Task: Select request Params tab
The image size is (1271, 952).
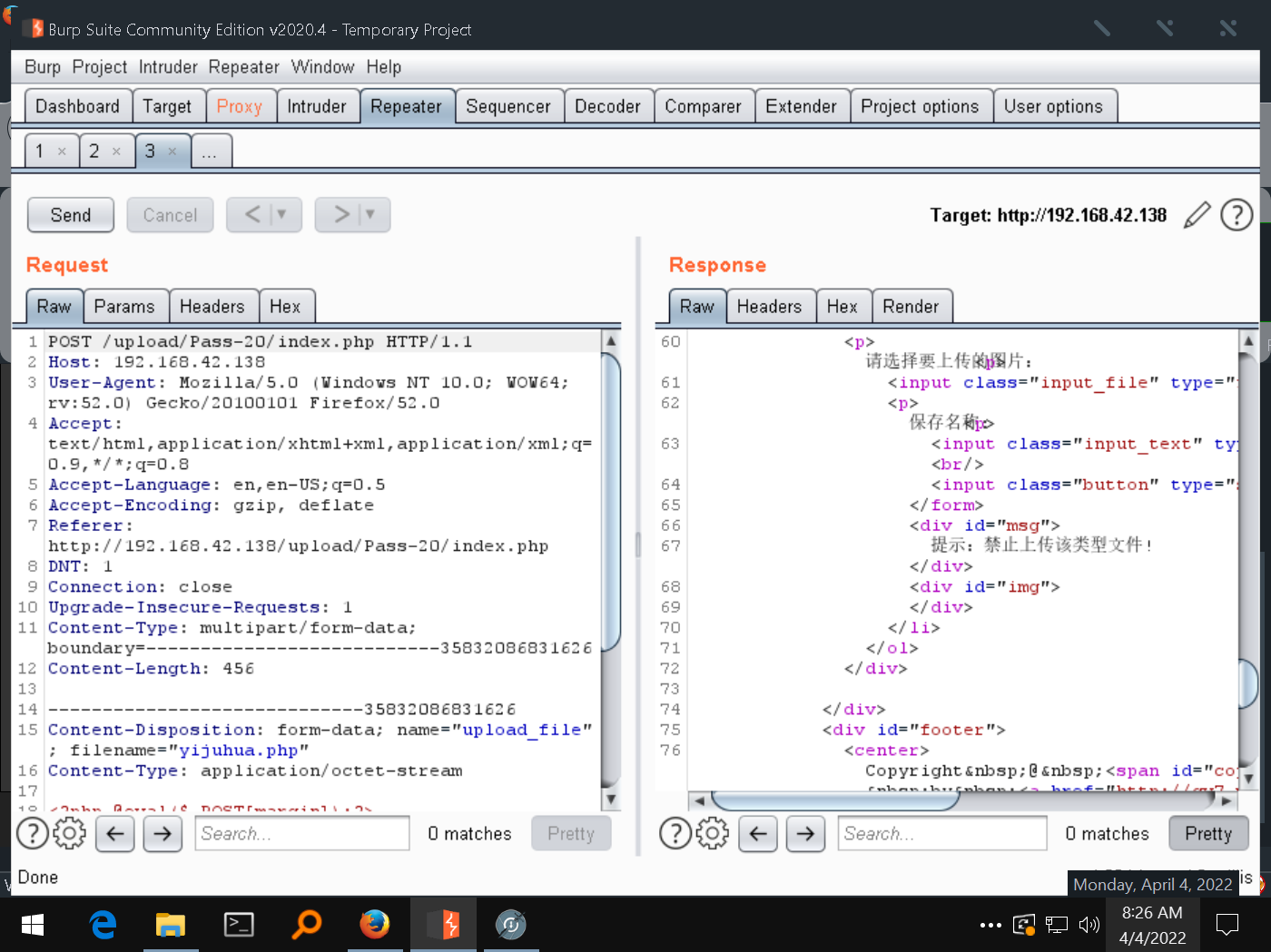Action: (x=124, y=307)
